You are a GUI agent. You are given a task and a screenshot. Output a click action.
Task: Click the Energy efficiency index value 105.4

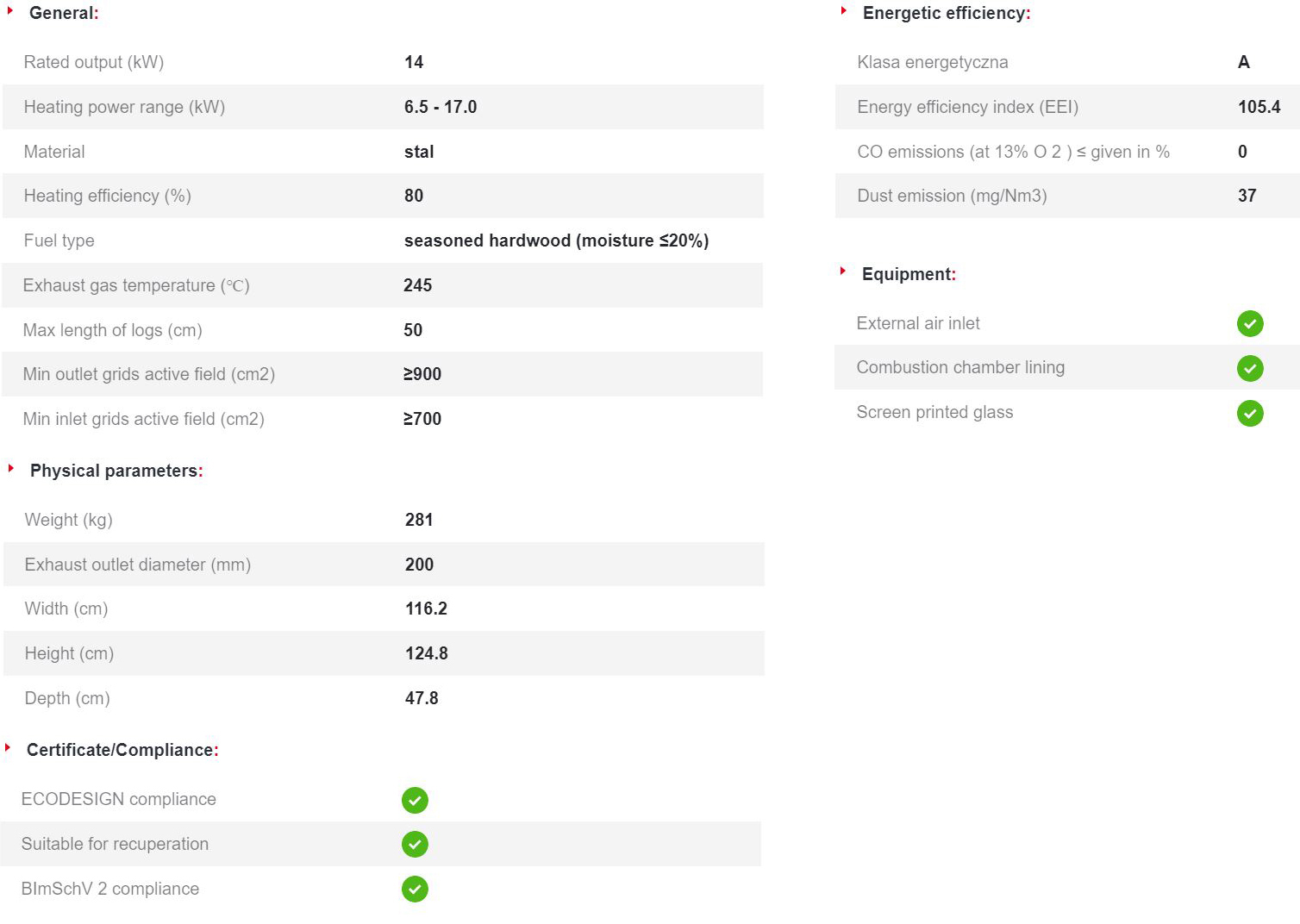[x=1259, y=107]
